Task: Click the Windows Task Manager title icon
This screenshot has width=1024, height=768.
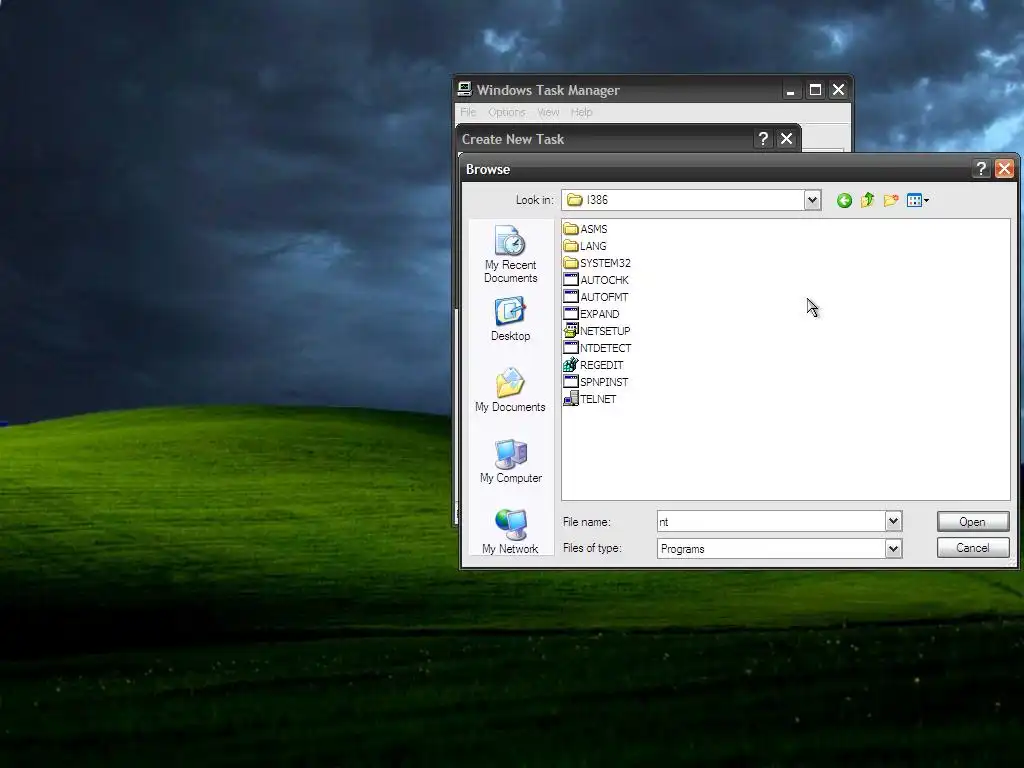Action: click(464, 89)
